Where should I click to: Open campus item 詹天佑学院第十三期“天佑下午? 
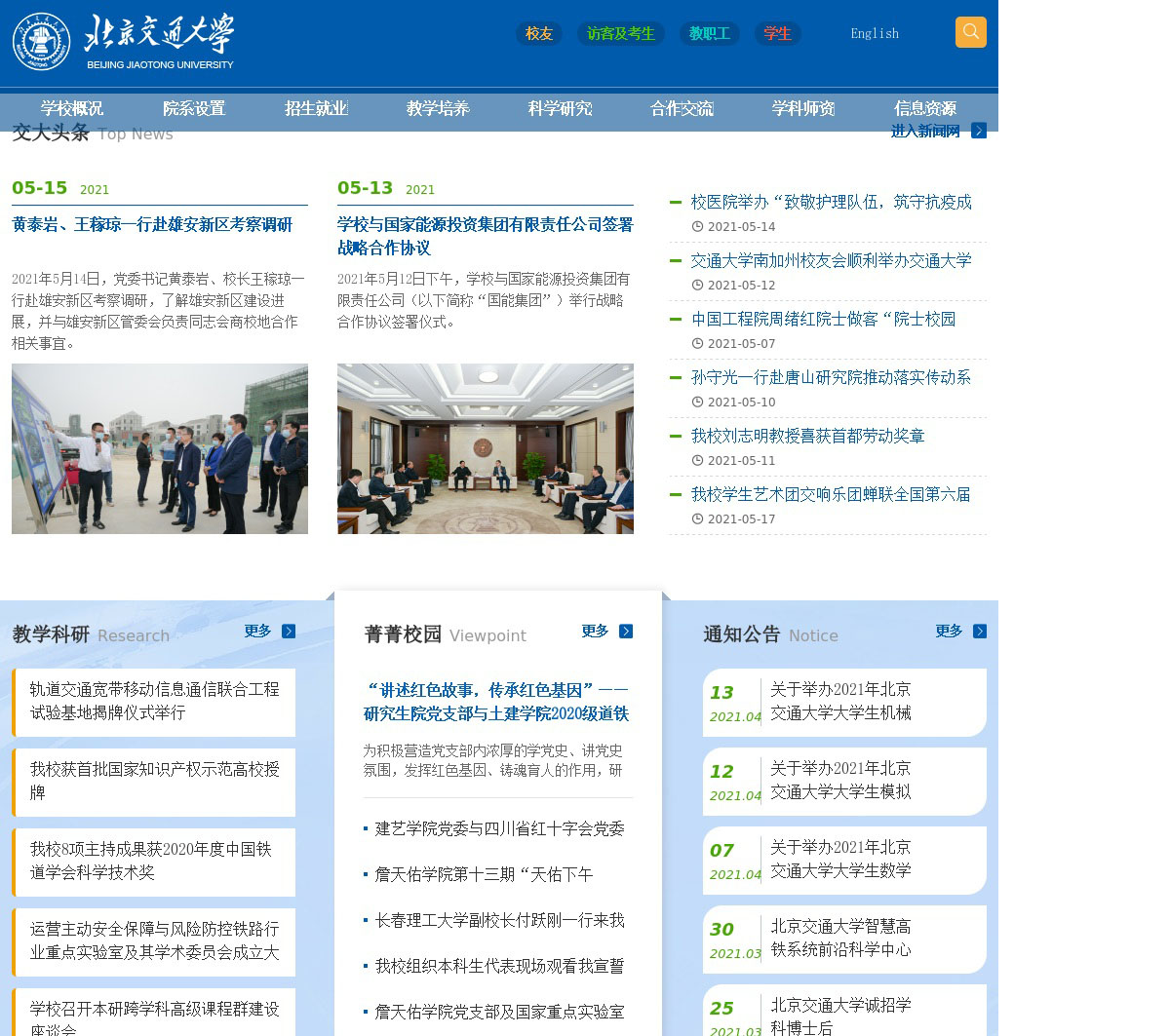pyautogui.click(x=485, y=875)
